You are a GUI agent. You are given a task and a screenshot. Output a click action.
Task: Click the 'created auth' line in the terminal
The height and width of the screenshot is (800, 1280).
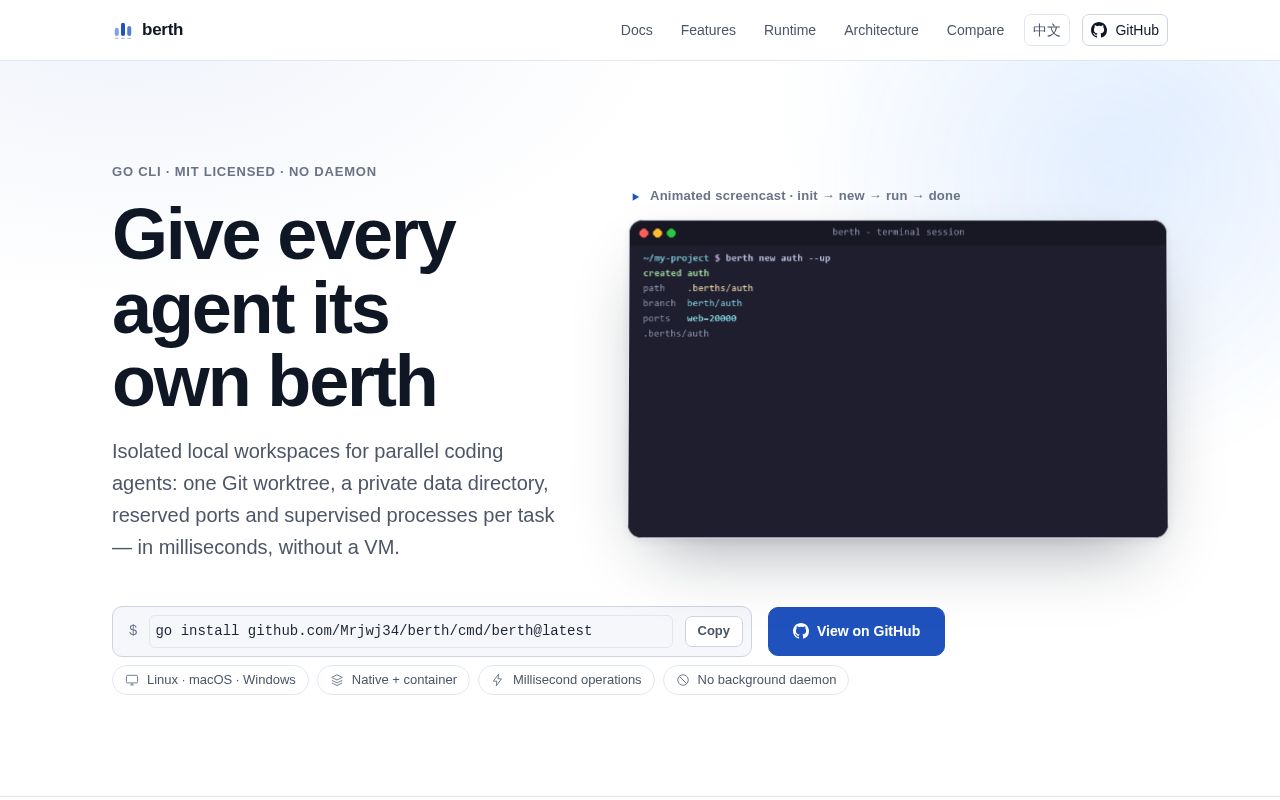(676, 273)
